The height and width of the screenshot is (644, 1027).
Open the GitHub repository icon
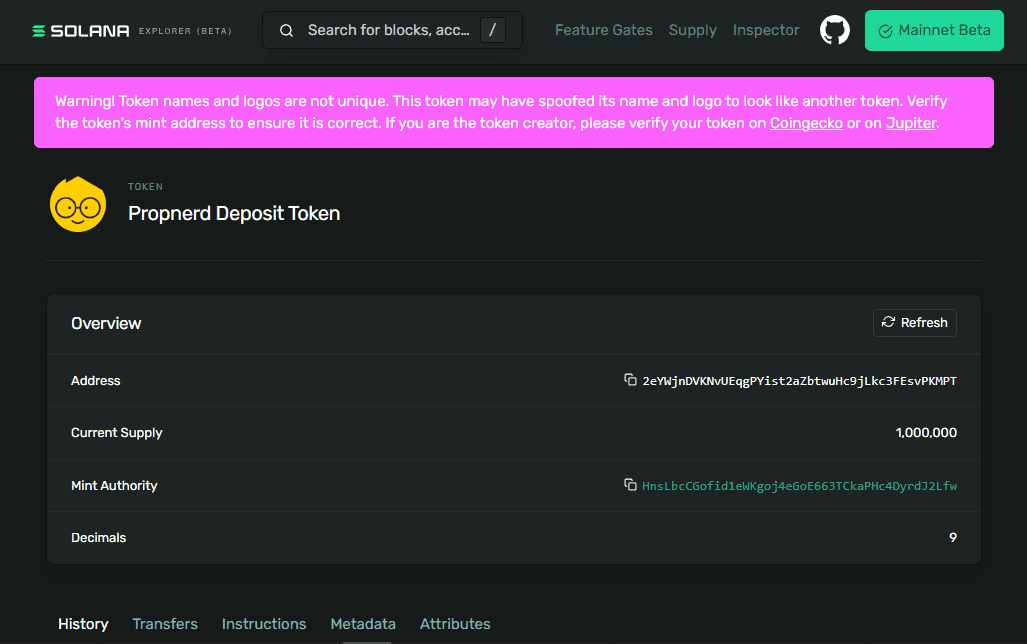click(834, 30)
